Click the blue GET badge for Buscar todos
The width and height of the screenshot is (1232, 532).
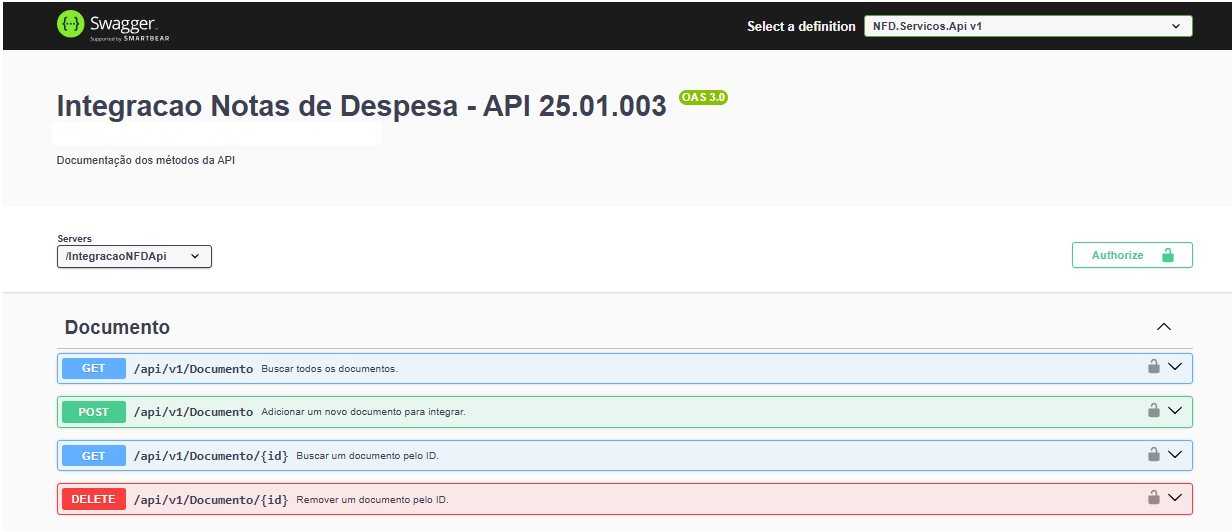coord(94,368)
